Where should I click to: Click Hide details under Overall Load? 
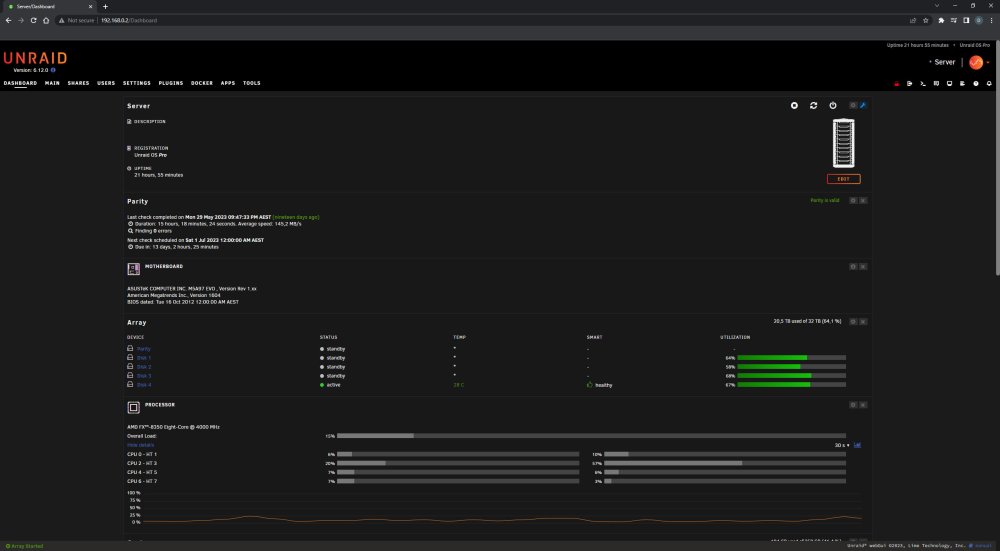click(140, 445)
